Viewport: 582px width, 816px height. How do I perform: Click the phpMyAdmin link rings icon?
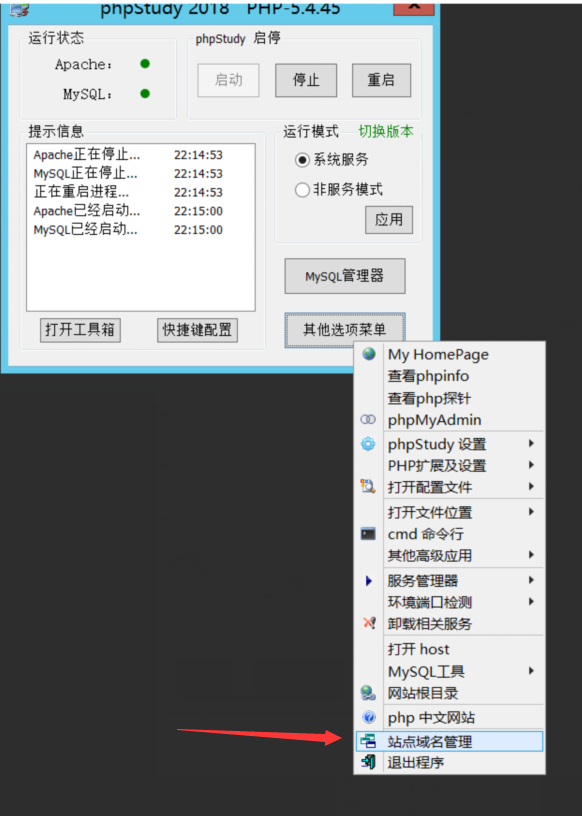click(368, 419)
